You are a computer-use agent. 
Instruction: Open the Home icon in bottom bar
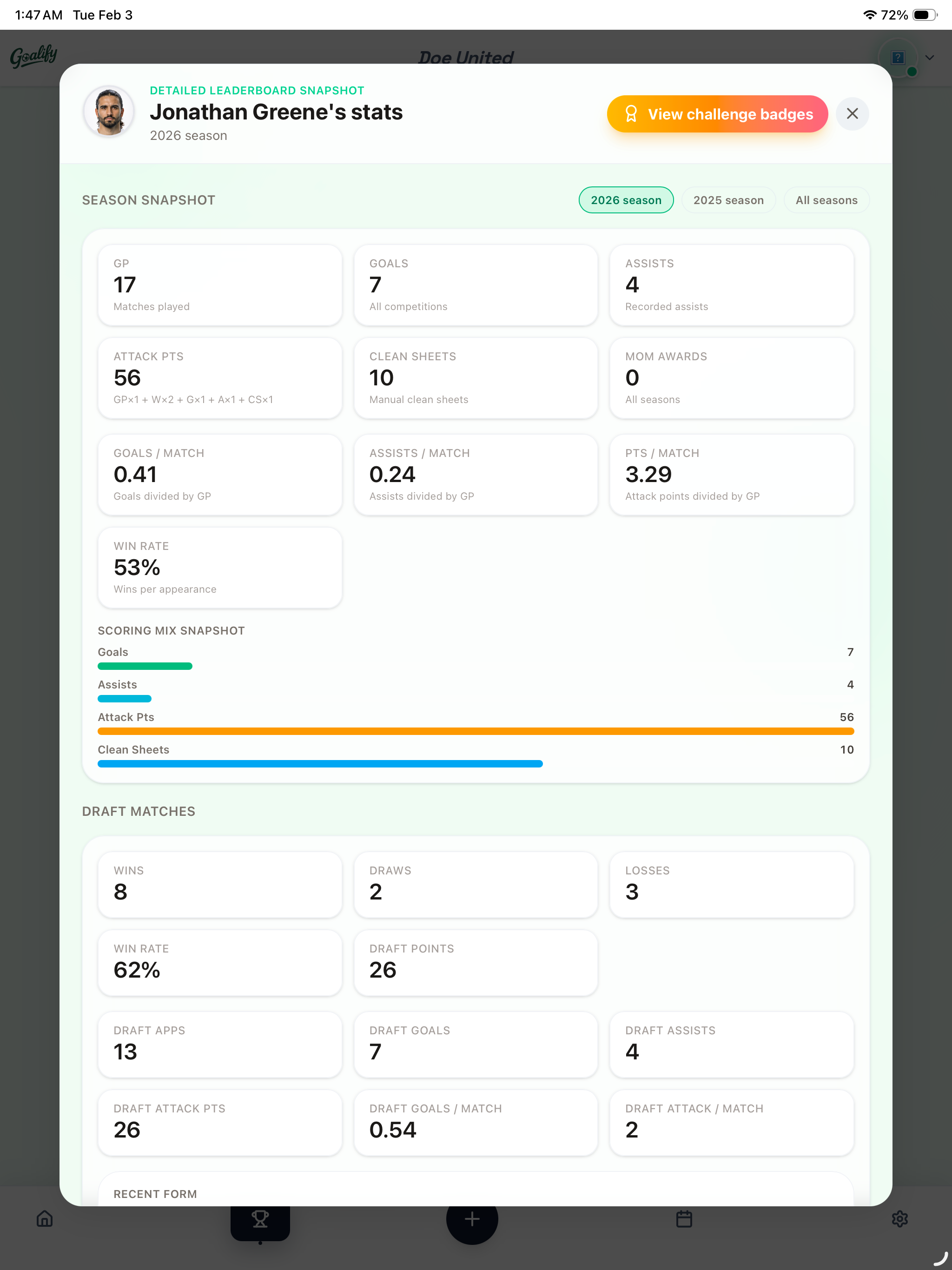click(45, 1218)
